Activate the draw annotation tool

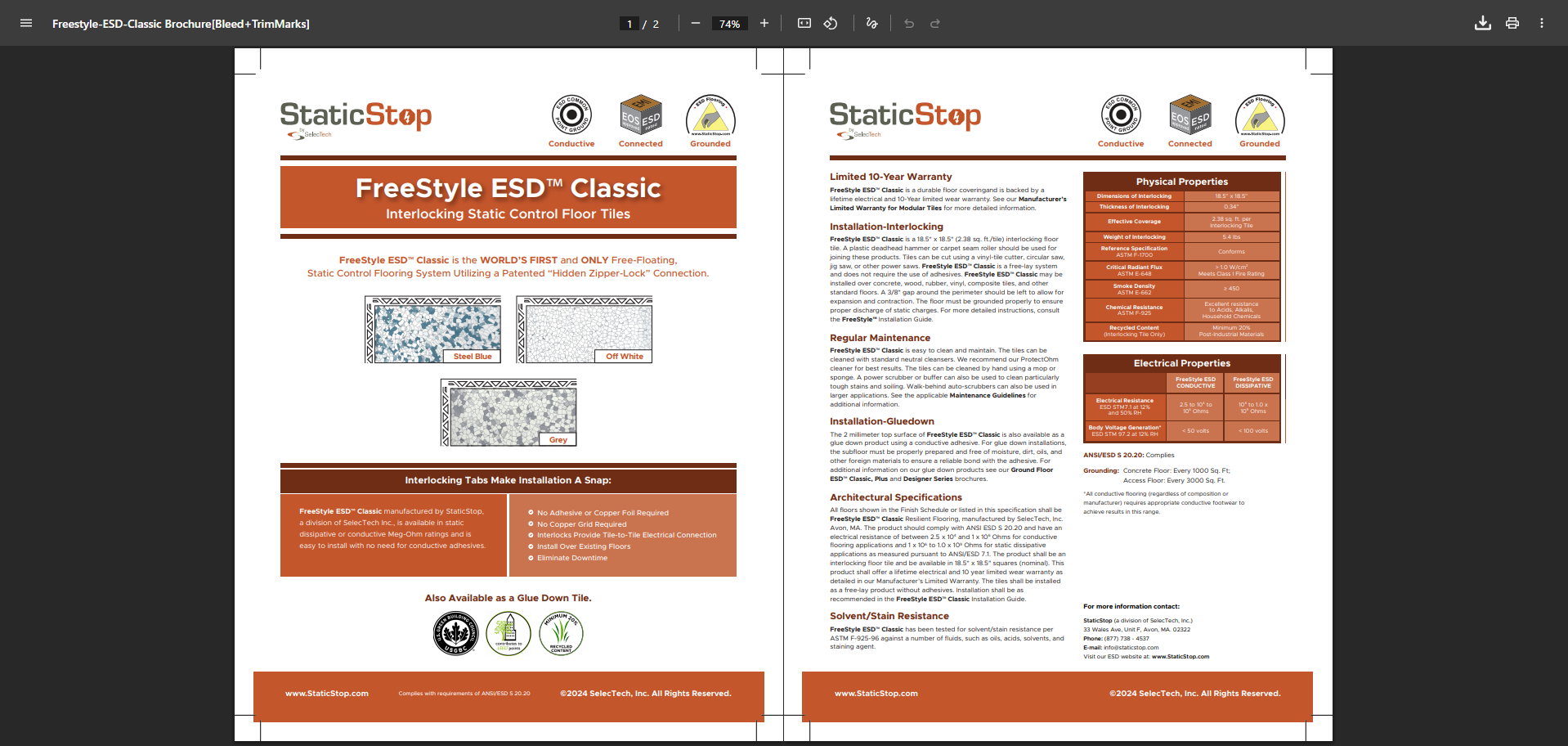[x=872, y=23]
